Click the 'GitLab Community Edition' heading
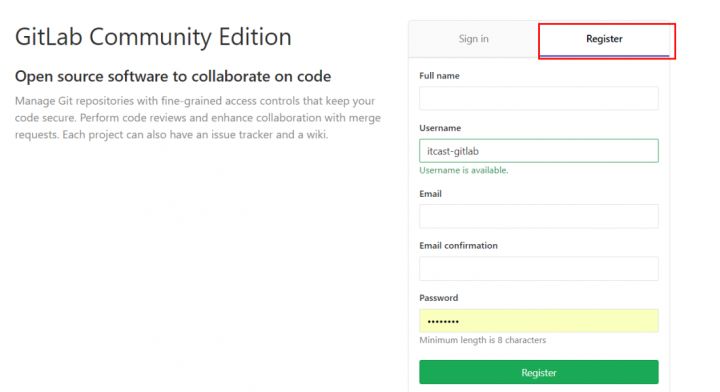720x392 pixels. [x=153, y=37]
